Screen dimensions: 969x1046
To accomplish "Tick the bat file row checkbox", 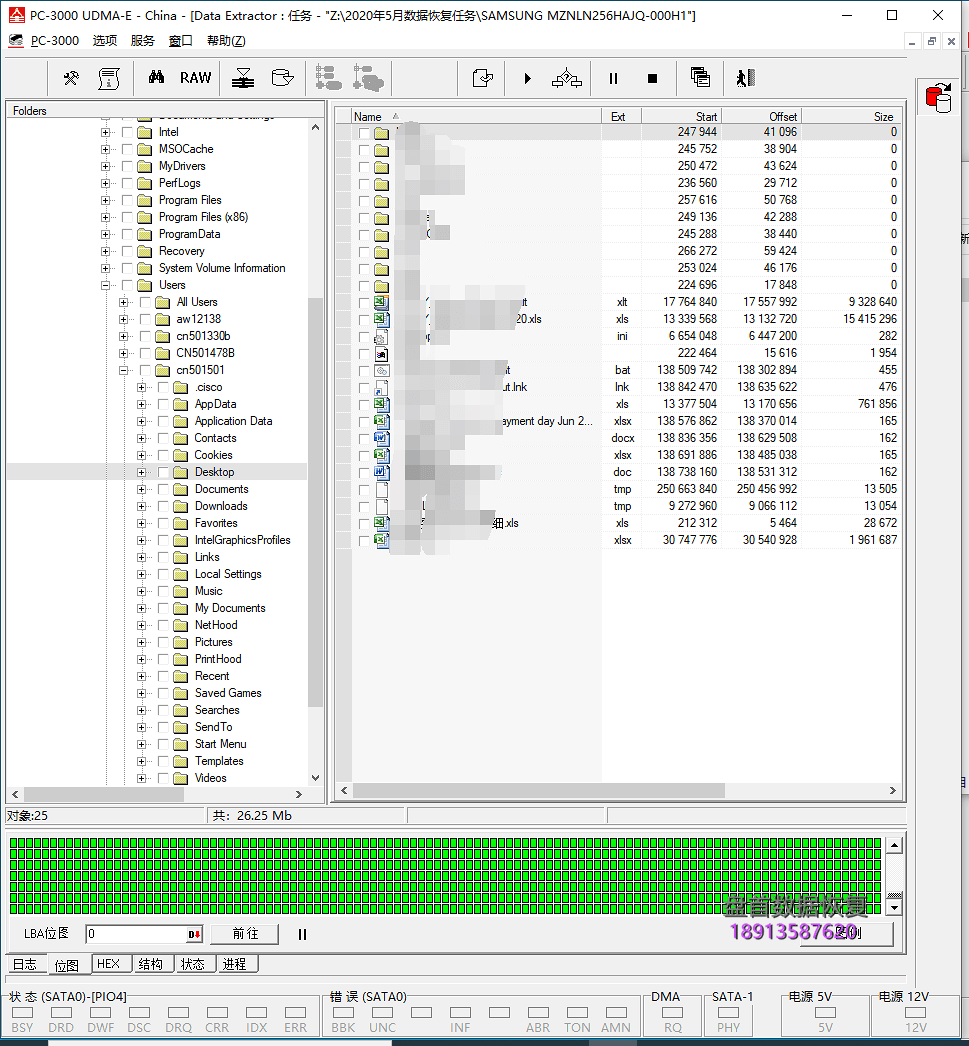I will click(x=363, y=371).
